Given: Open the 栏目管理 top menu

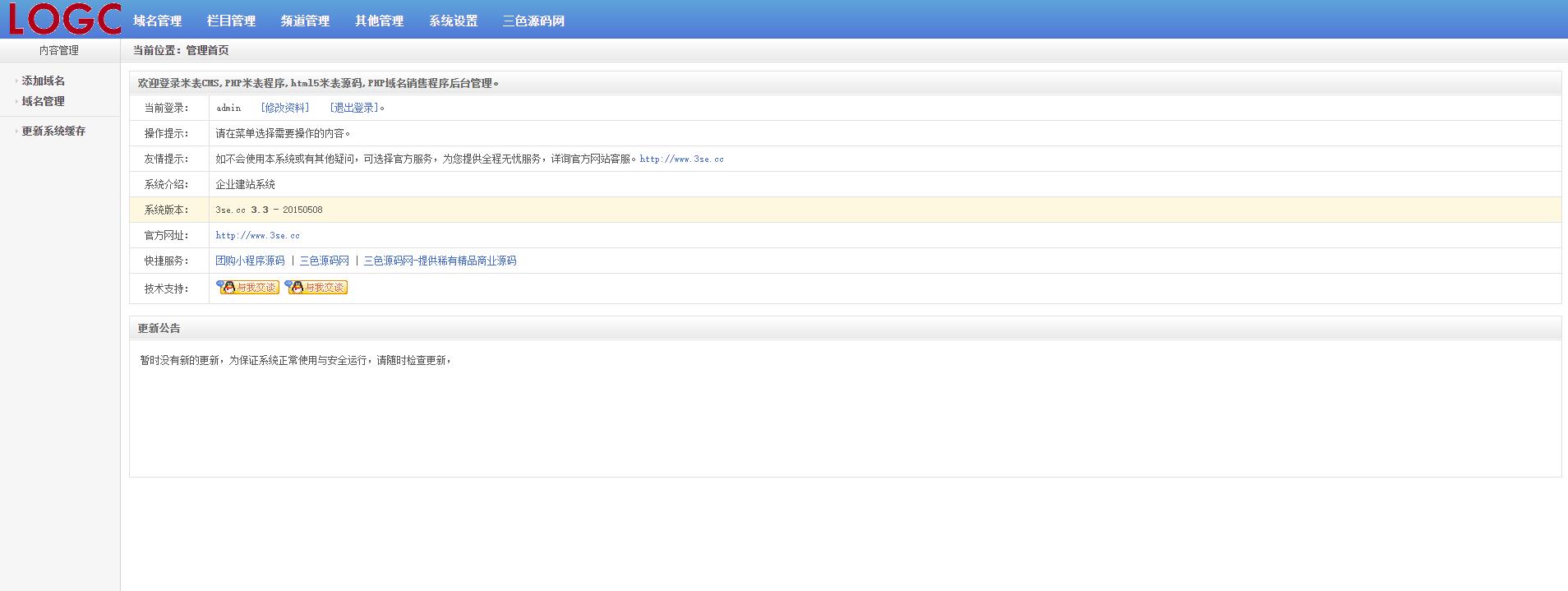Looking at the screenshot, I should click(x=232, y=21).
